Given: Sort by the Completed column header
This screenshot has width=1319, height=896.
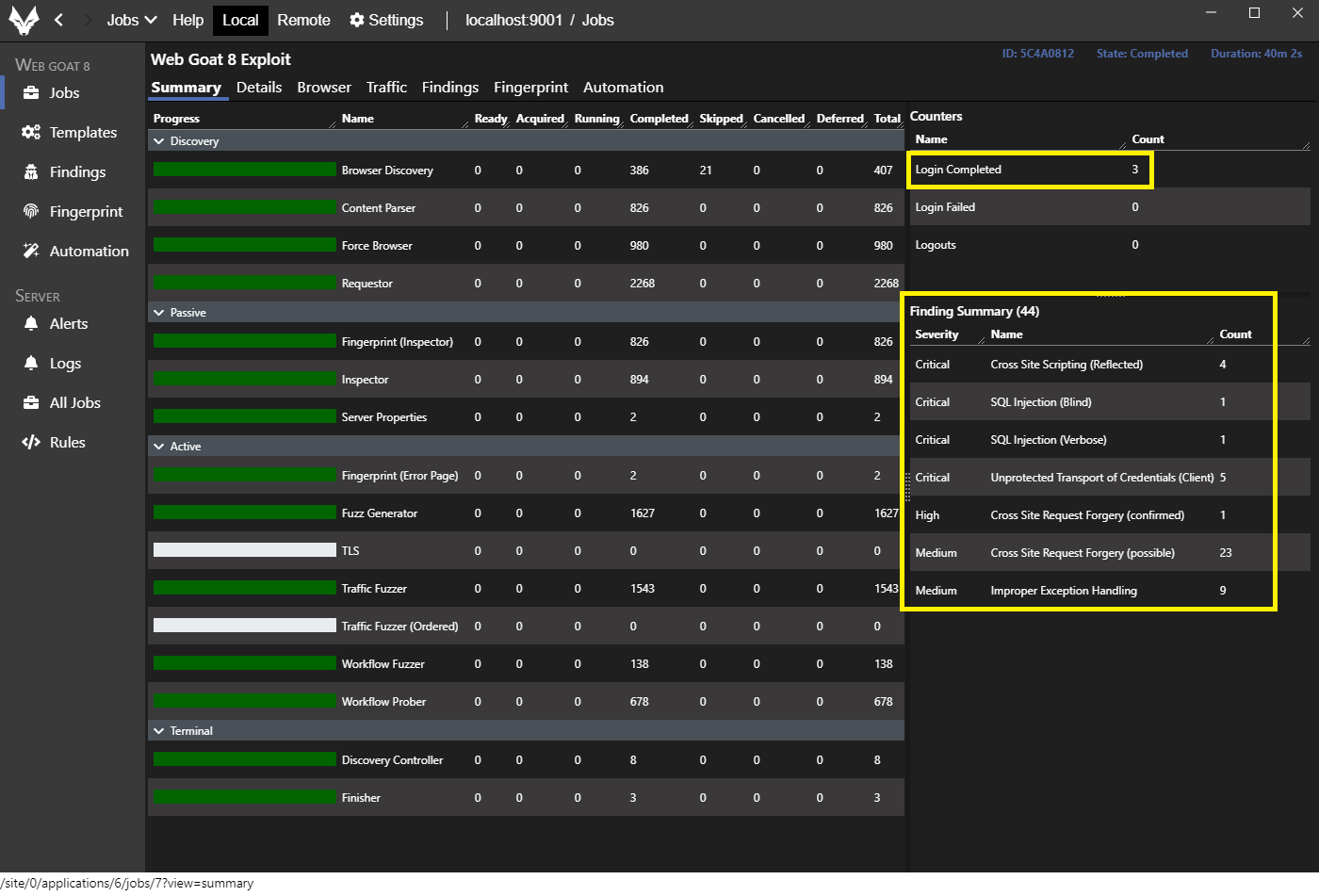Looking at the screenshot, I should 659,119.
